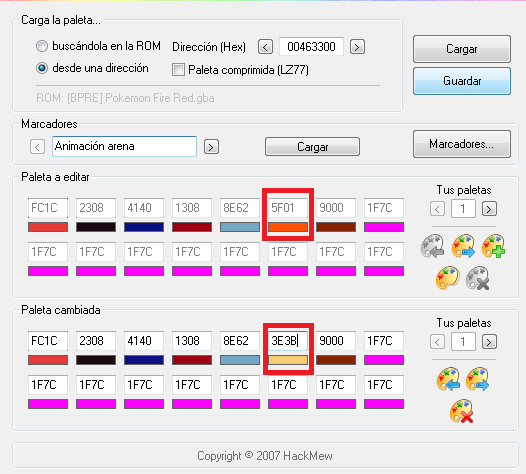
Task: Click the Dirección (Hex) field 00463300
Action: (311, 46)
